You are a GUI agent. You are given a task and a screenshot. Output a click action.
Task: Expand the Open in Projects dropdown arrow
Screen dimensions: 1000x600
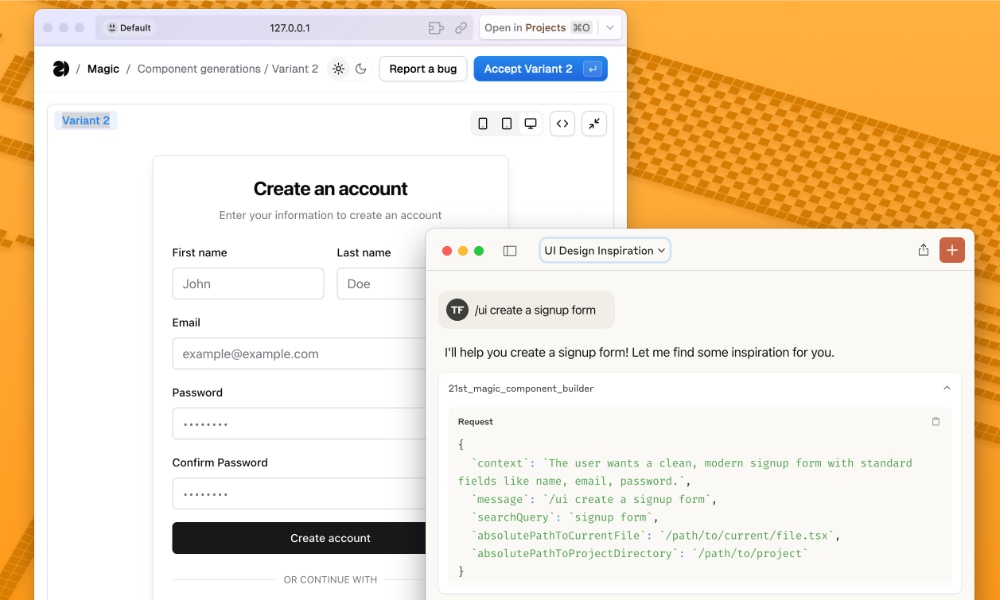tap(610, 28)
